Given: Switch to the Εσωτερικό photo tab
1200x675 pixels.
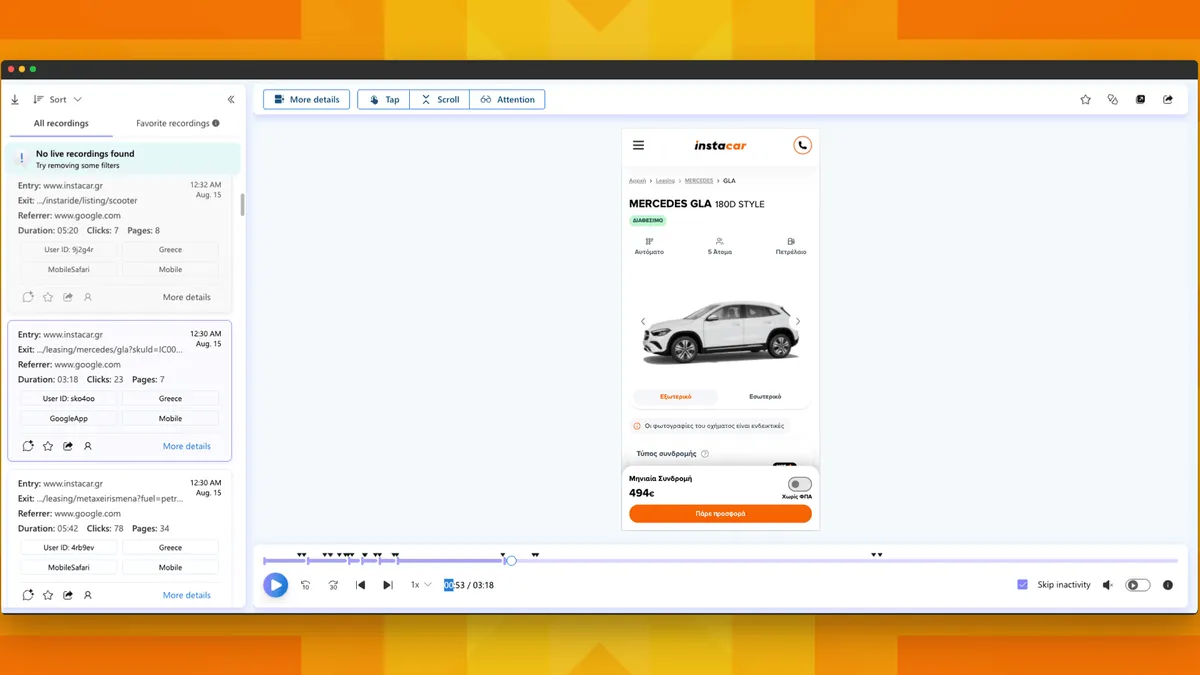Looking at the screenshot, I should click(765, 396).
